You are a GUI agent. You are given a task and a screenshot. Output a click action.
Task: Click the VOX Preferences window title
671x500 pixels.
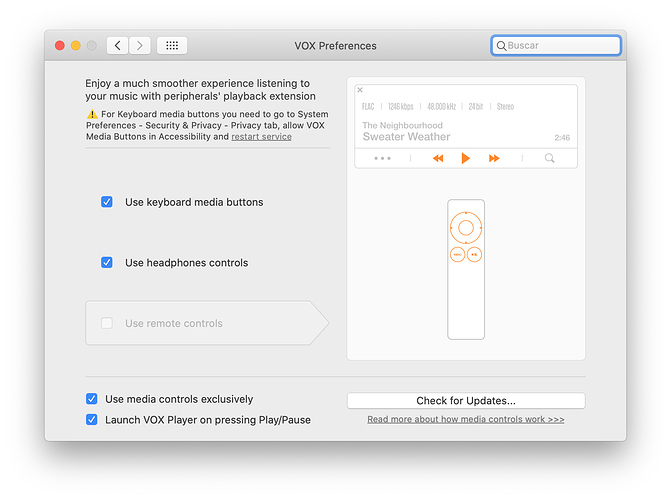point(335,46)
